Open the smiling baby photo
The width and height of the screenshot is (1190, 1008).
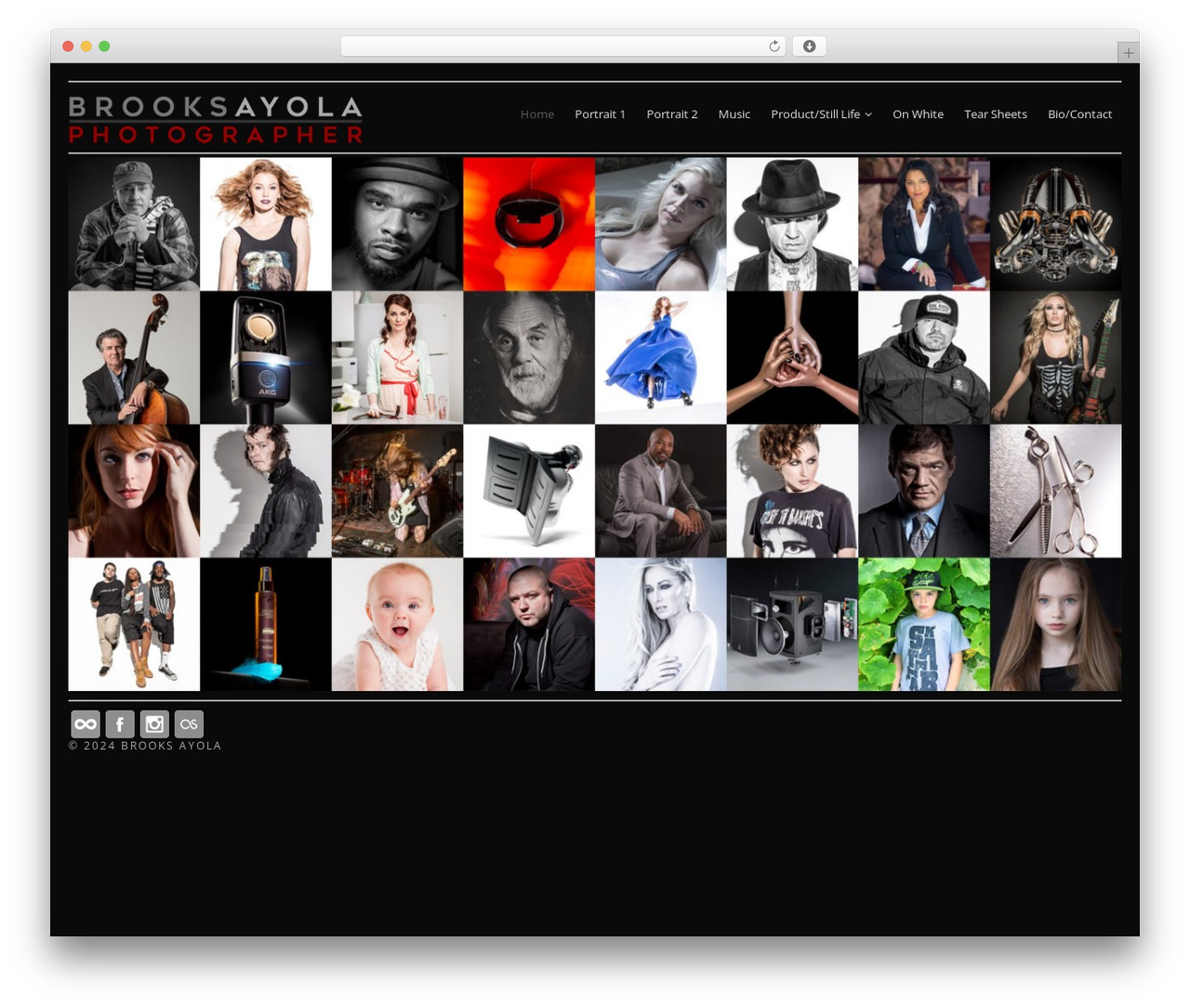click(x=397, y=625)
